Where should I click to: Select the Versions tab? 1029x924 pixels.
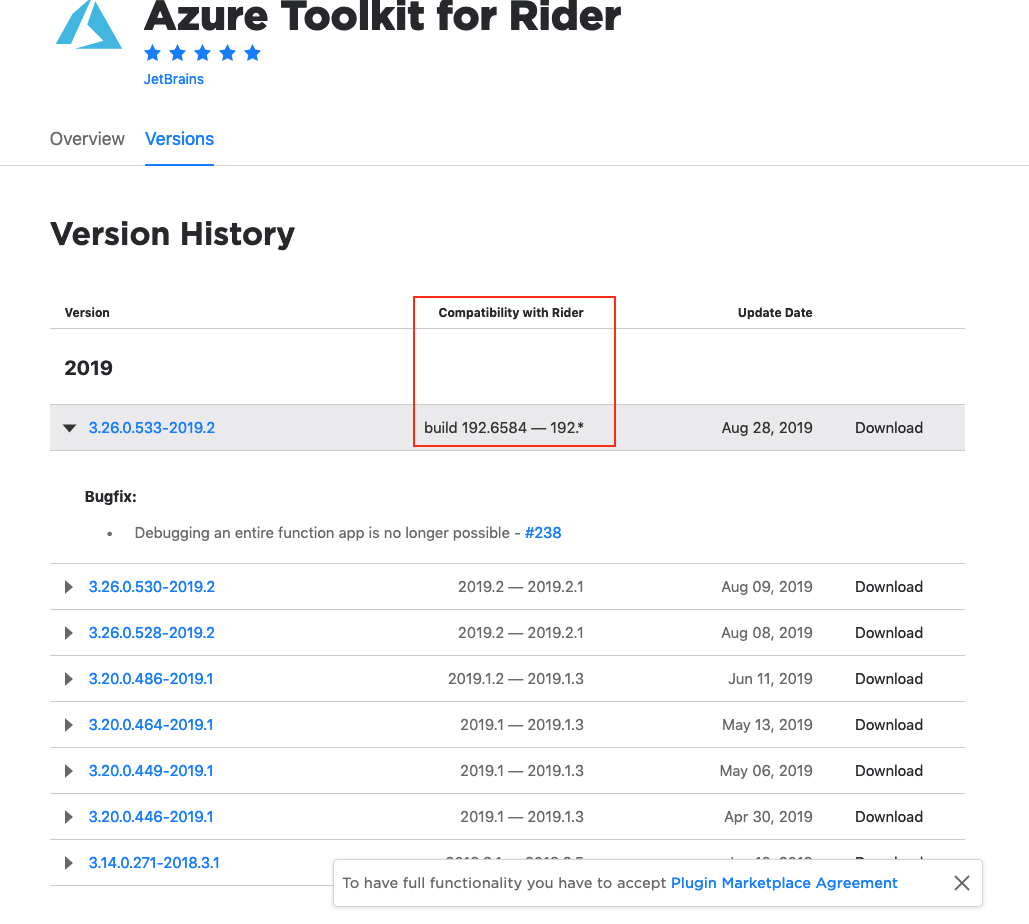coord(179,139)
